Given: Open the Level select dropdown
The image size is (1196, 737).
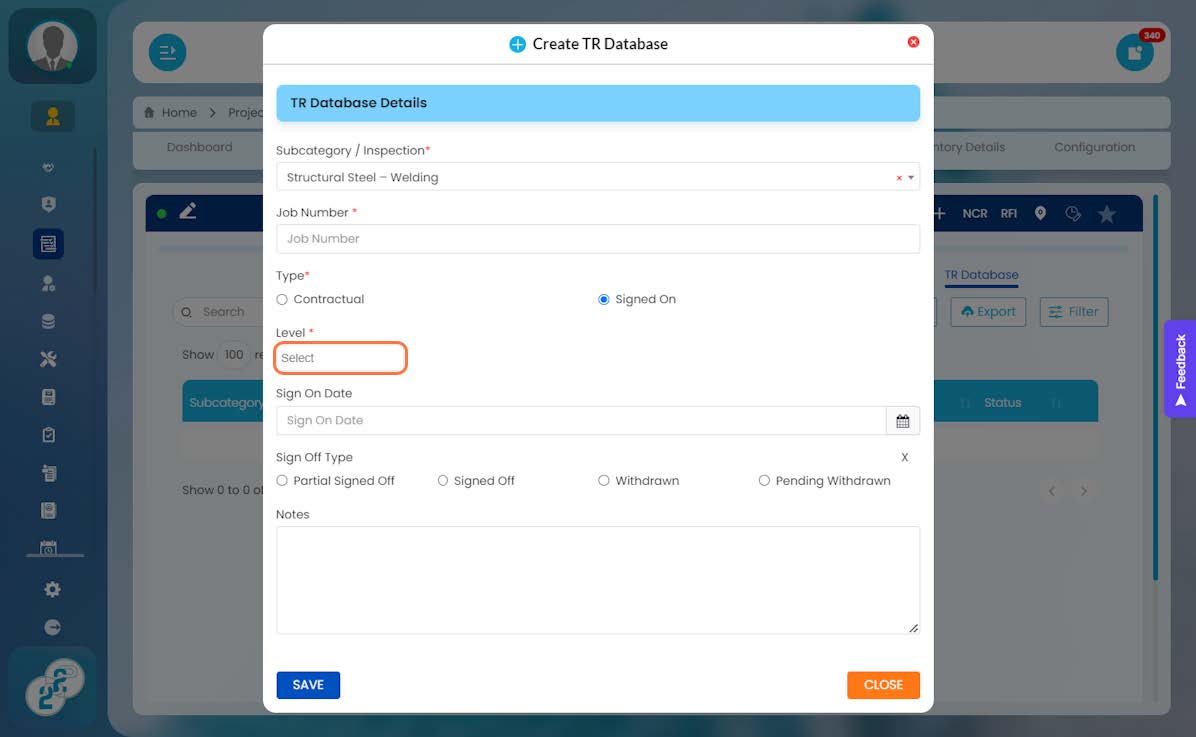Looking at the screenshot, I should [x=340, y=358].
